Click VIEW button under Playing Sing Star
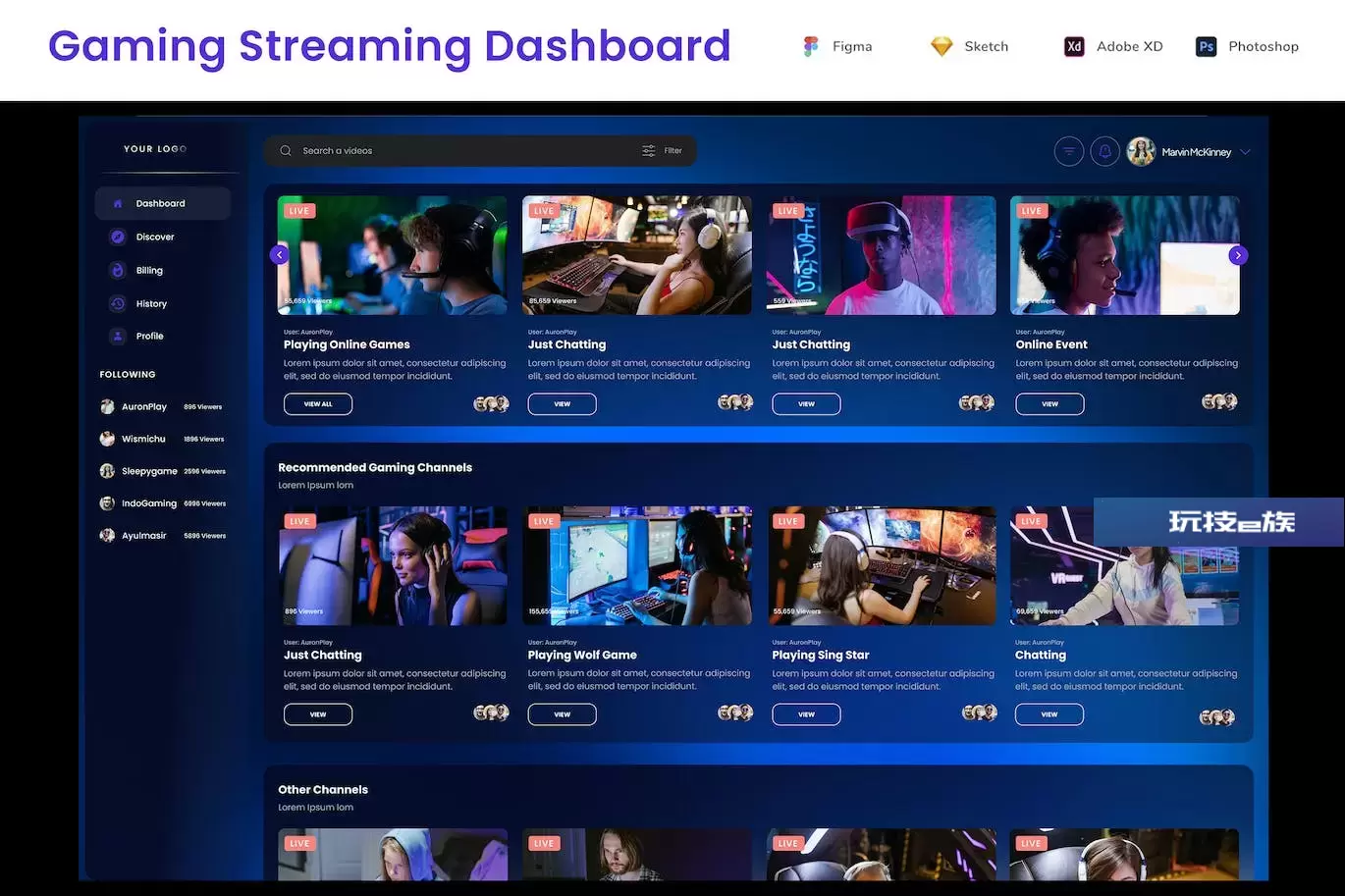Viewport: 1345px width, 896px height. (x=806, y=714)
